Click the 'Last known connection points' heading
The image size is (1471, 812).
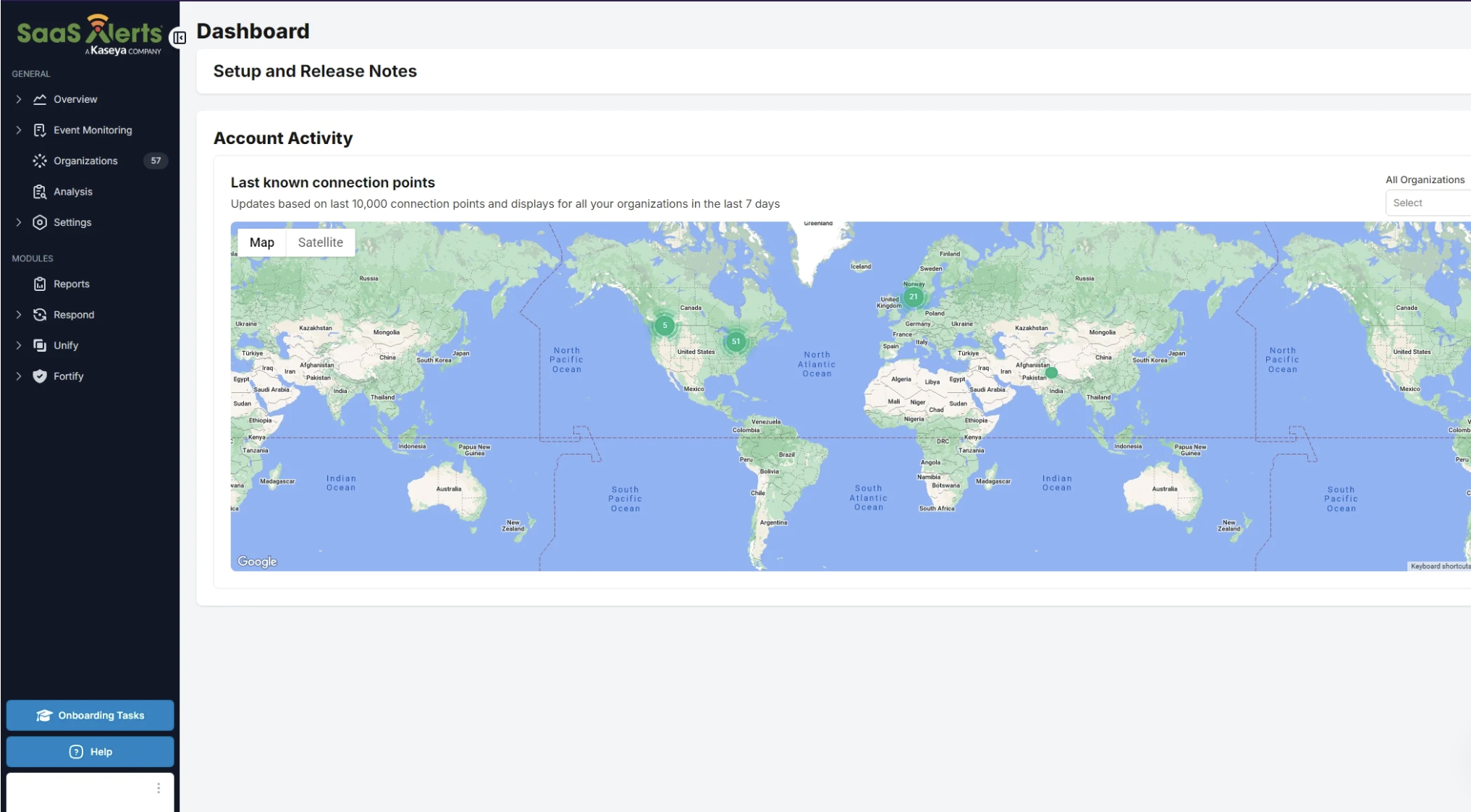pyautogui.click(x=333, y=182)
